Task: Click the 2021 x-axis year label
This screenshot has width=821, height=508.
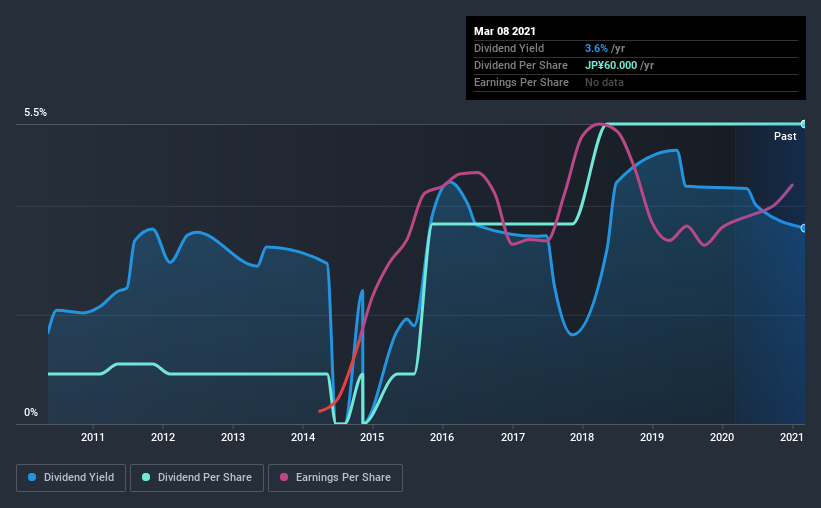Action: [791, 437]
